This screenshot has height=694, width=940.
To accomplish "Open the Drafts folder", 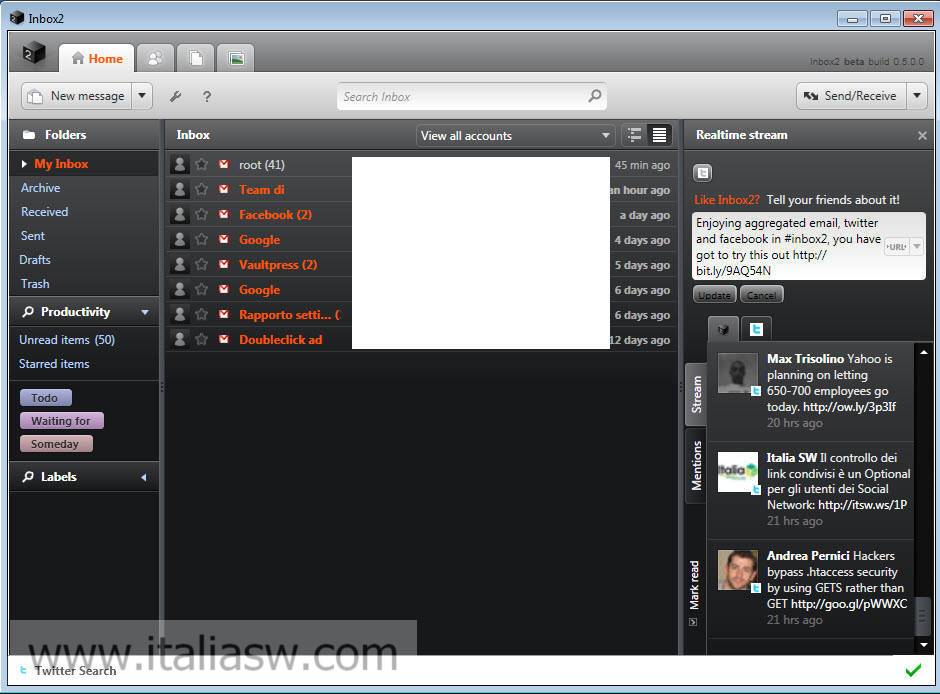I will tap(35, 260).
